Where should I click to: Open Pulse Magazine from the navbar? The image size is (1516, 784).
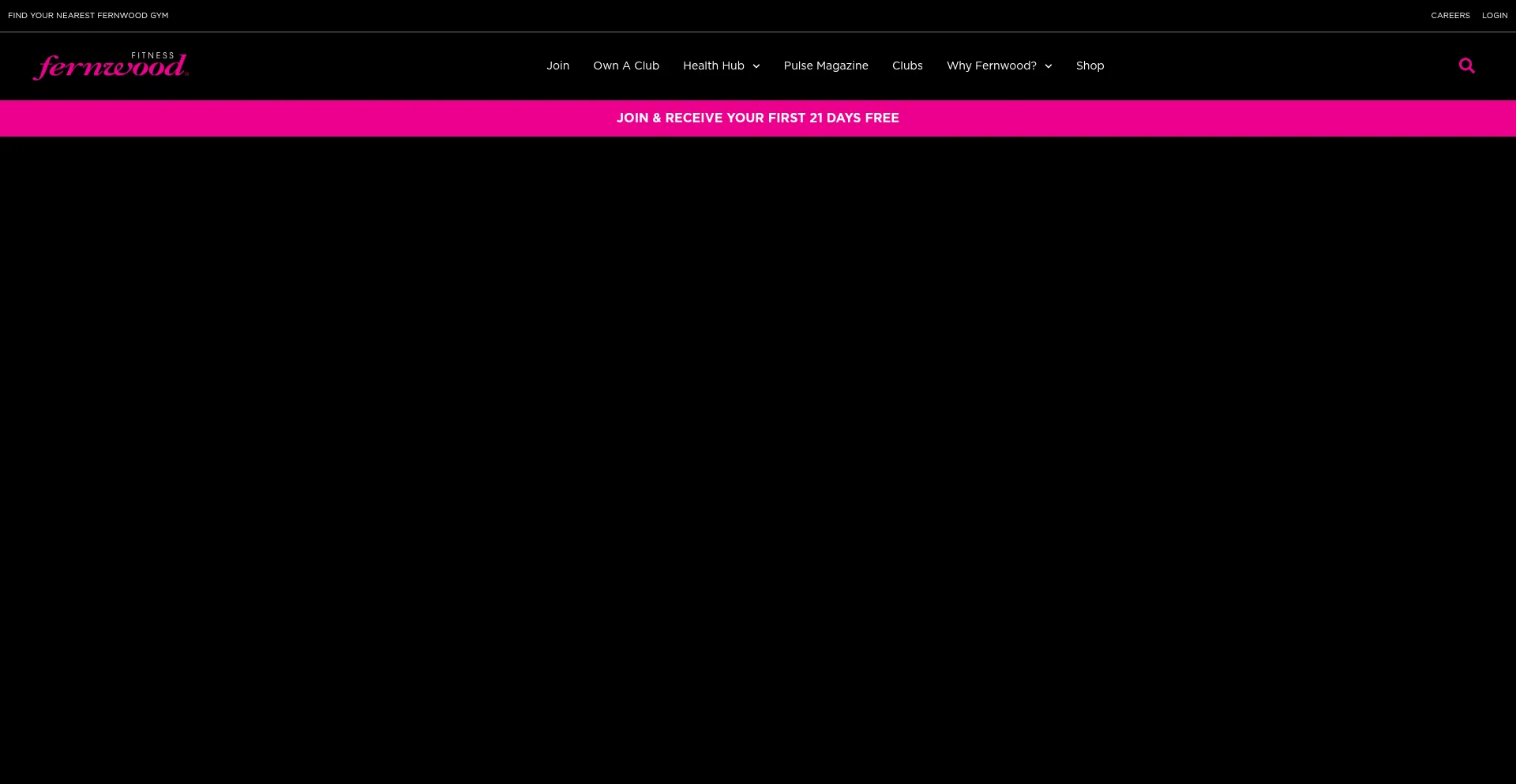pos(826,66)
